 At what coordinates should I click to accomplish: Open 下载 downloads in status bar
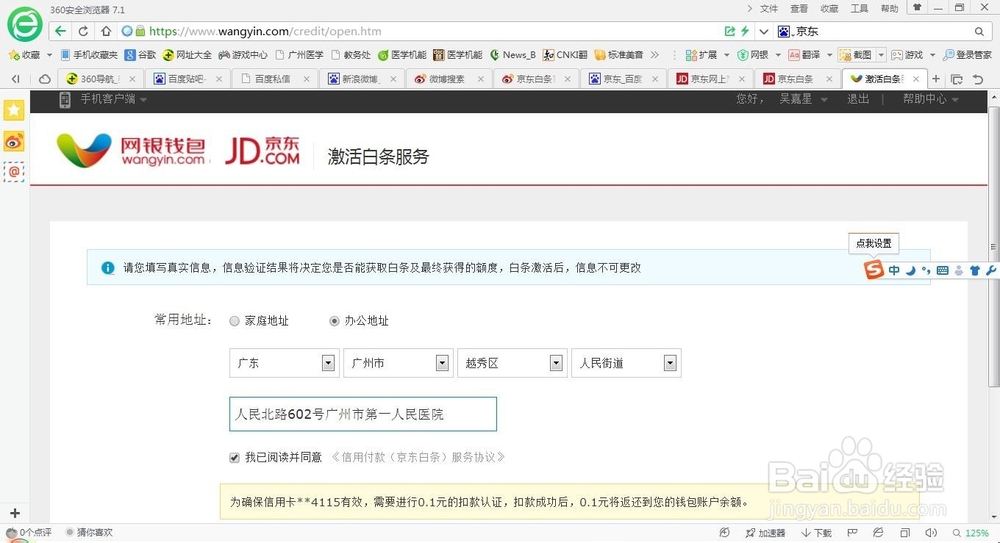click(x=816, y=533)
